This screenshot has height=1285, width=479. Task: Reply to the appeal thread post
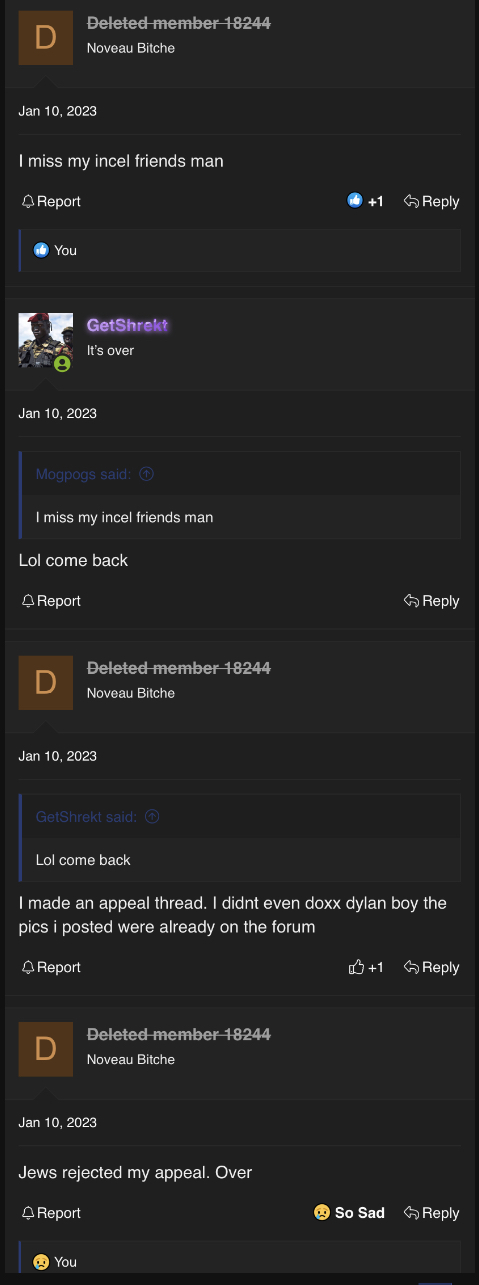(431, 967)
